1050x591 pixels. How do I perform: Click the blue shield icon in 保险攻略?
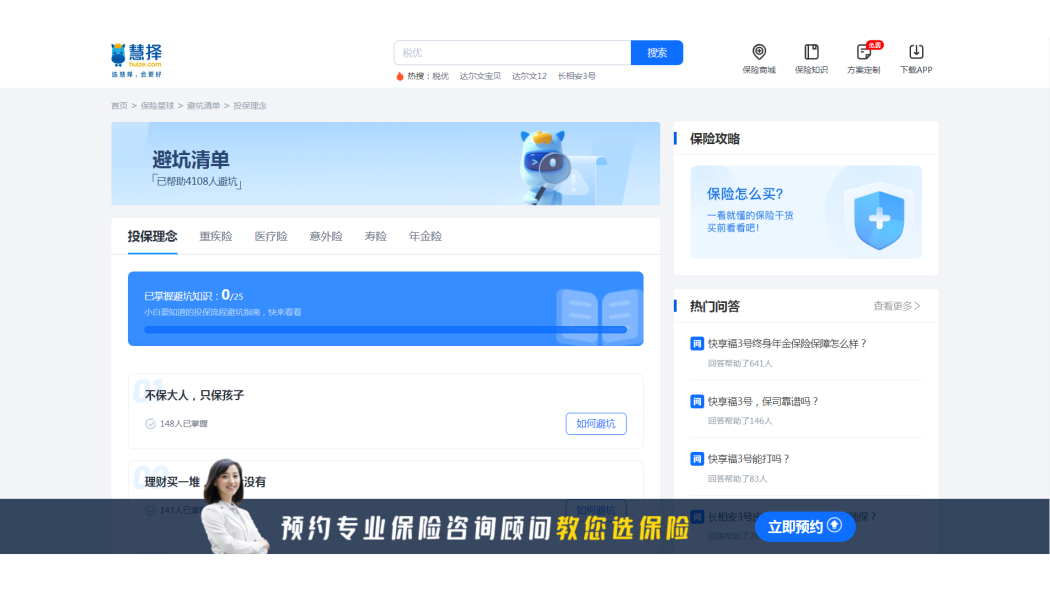click(879, 220)
